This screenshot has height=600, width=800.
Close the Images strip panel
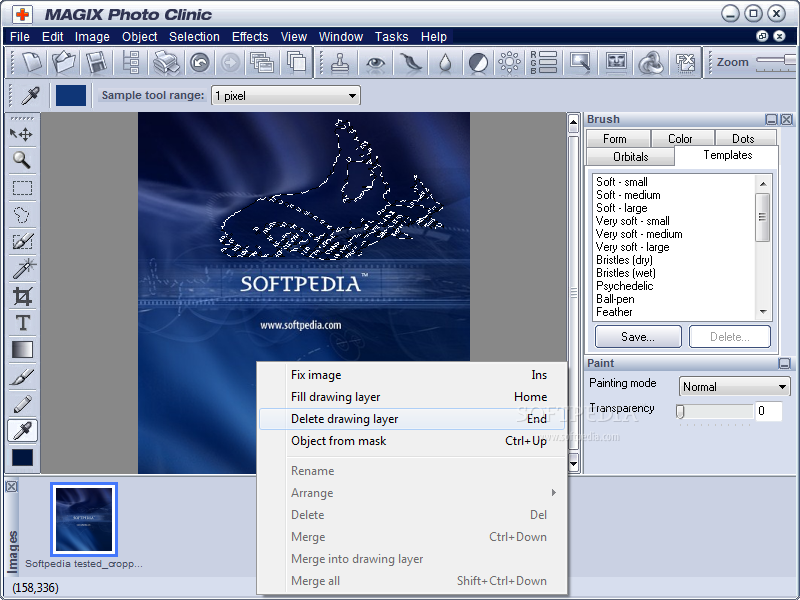click(x=11, y=486)
